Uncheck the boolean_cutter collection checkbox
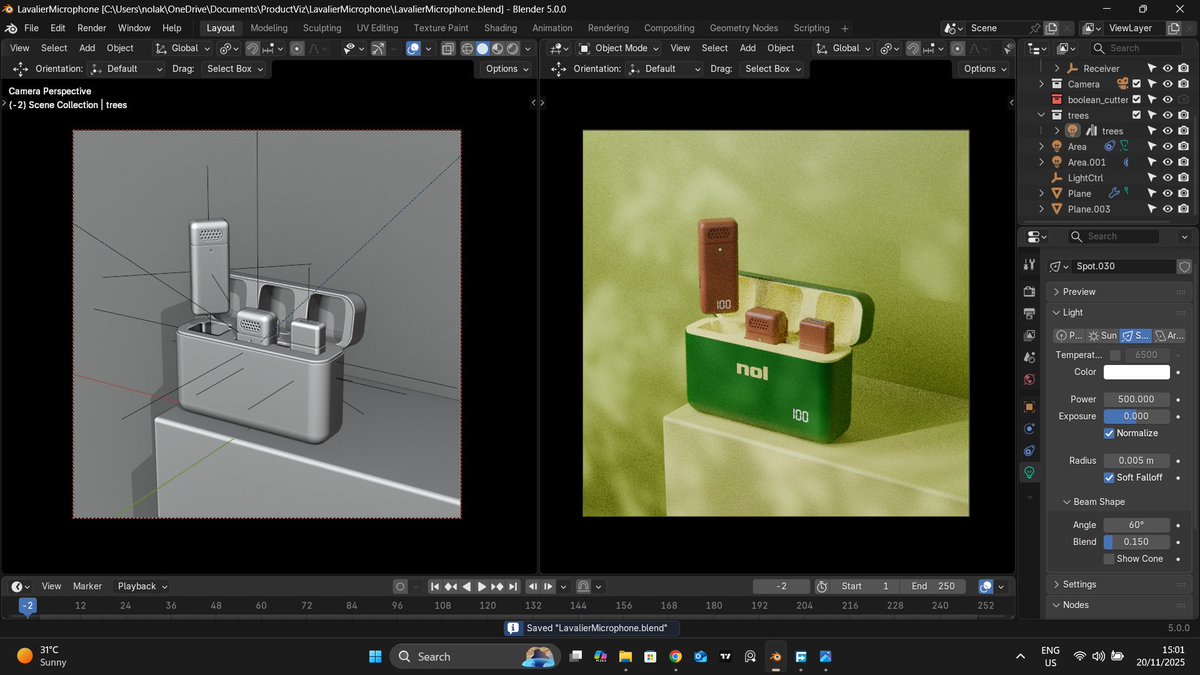This screenshot has width=1200, height=675. click(1137, 99)
